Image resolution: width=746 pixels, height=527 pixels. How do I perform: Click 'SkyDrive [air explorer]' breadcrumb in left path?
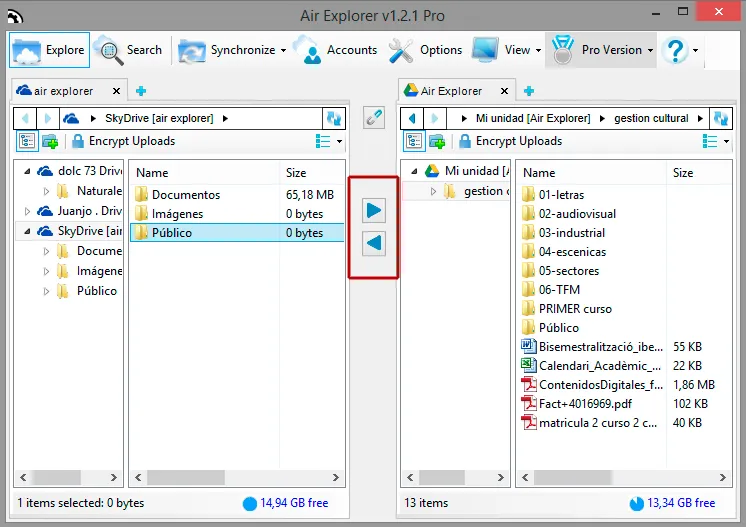pos(159,118)
